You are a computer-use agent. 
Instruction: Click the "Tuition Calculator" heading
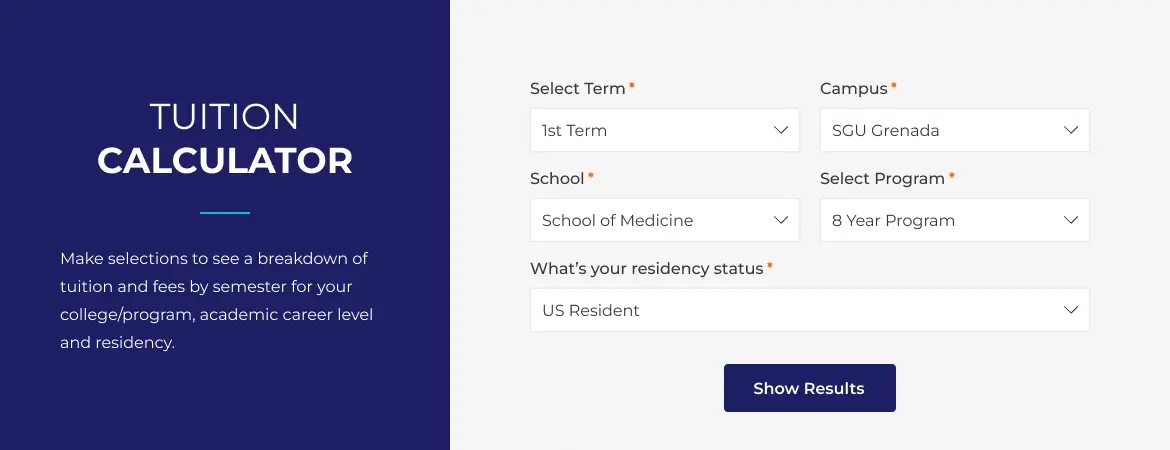click(225, 139)
